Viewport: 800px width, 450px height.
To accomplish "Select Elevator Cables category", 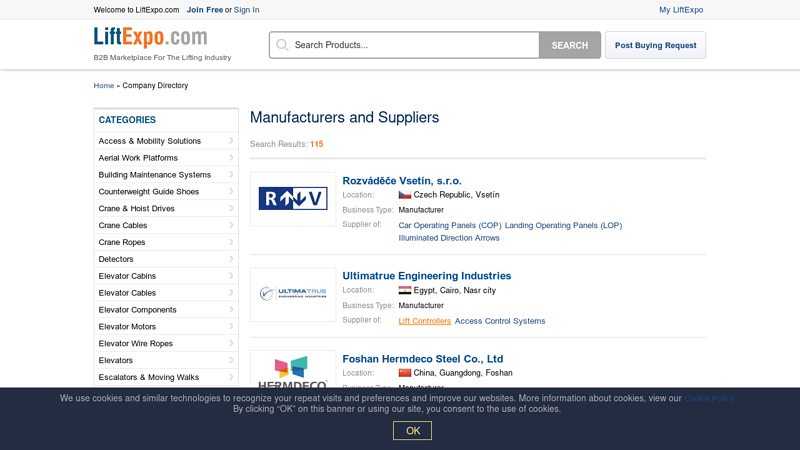I will 166,293.
